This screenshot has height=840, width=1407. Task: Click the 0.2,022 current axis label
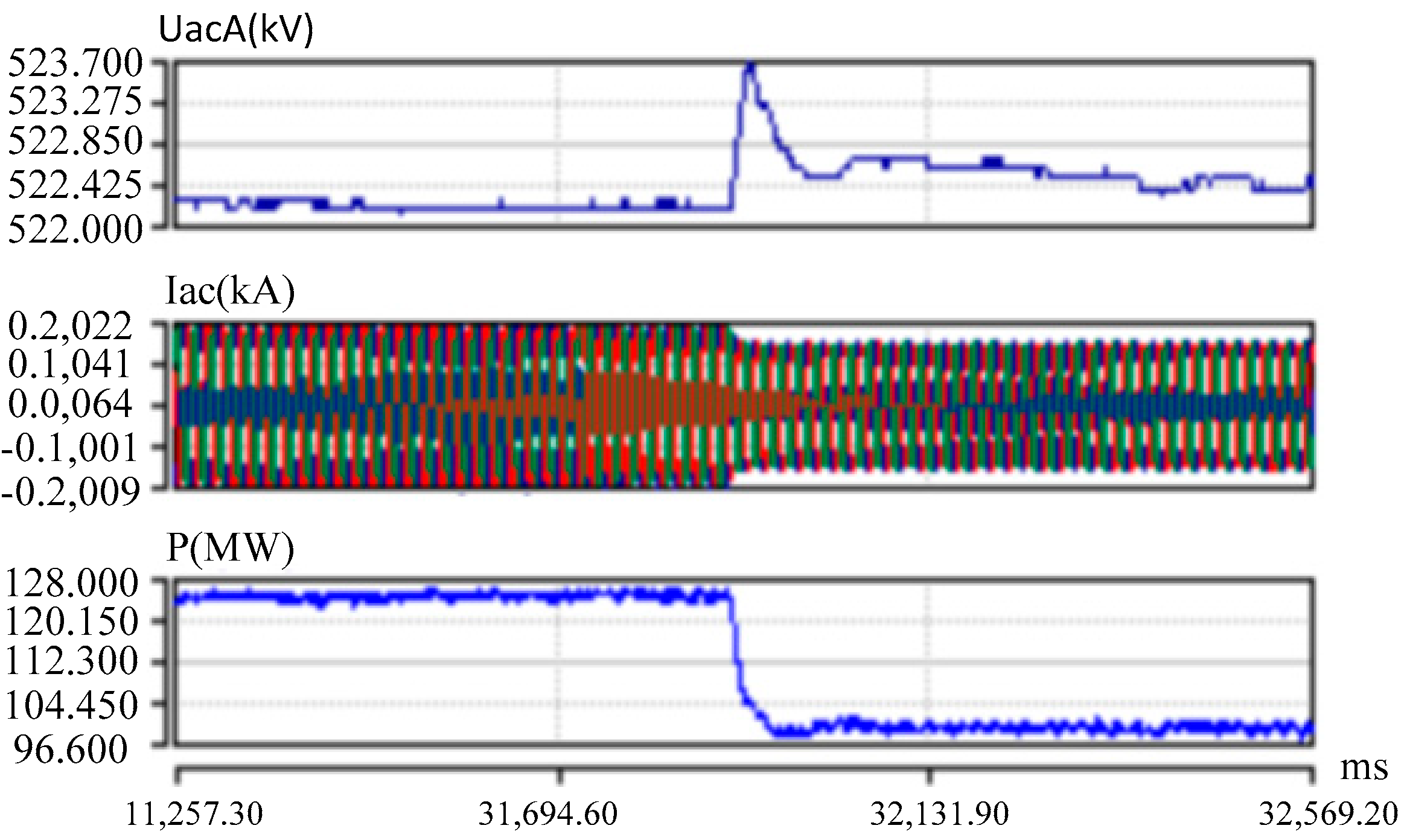(69, 326)
